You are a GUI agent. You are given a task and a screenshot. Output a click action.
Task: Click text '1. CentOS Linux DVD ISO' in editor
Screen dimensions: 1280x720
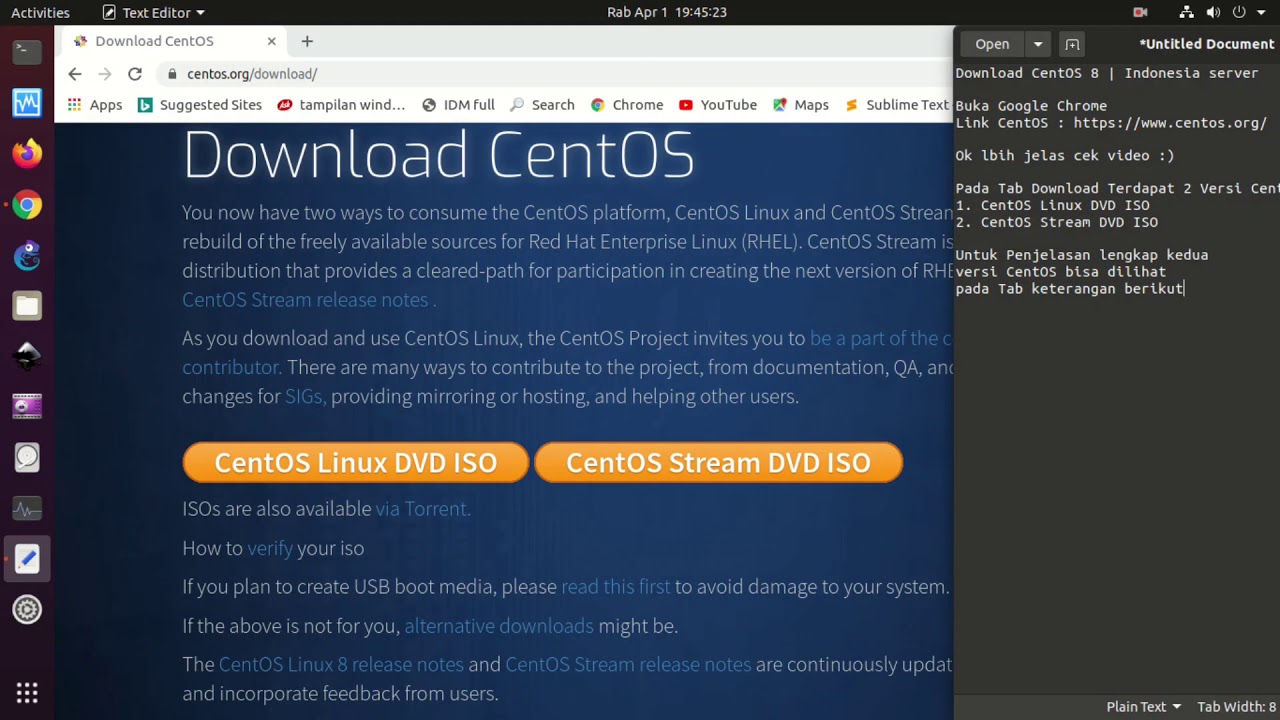(1052, 205)
